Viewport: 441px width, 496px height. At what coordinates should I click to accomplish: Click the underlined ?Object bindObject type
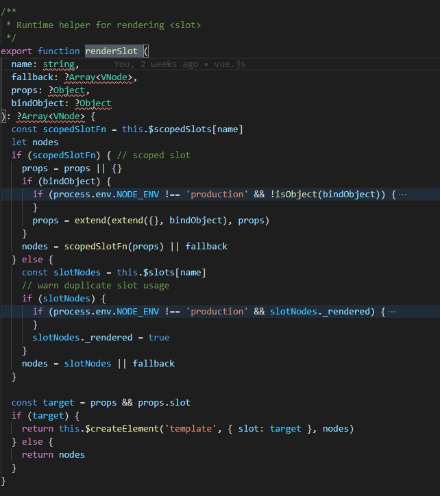(x=93, y=103)
